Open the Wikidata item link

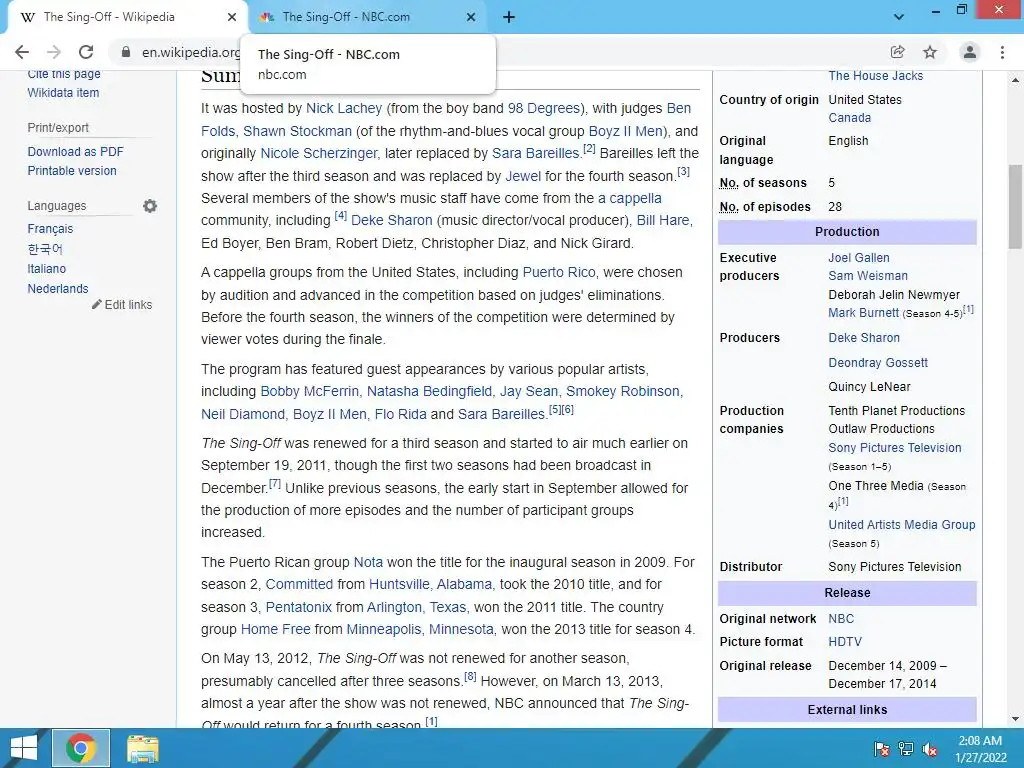click(x=63, y=93)
